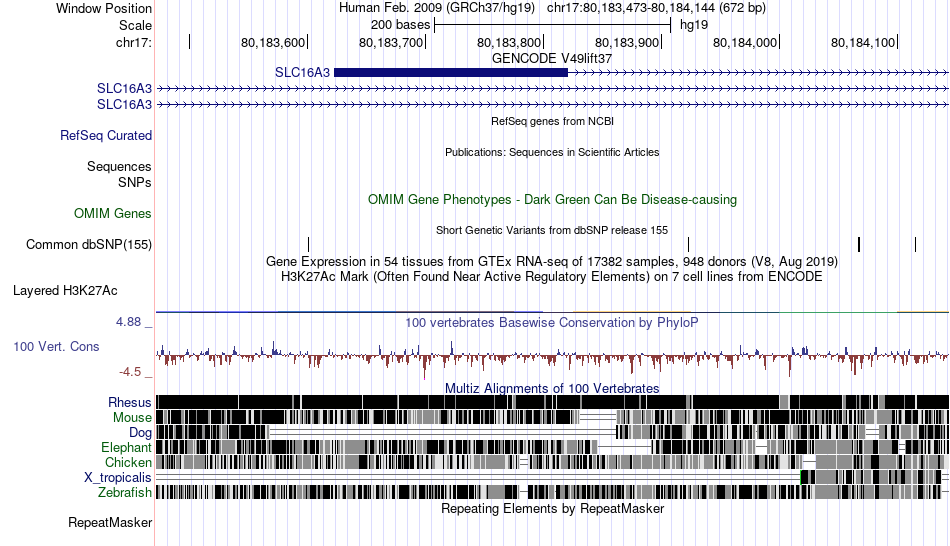
Task: Open the Sequences track label
Action: click(x=119, y=166)
